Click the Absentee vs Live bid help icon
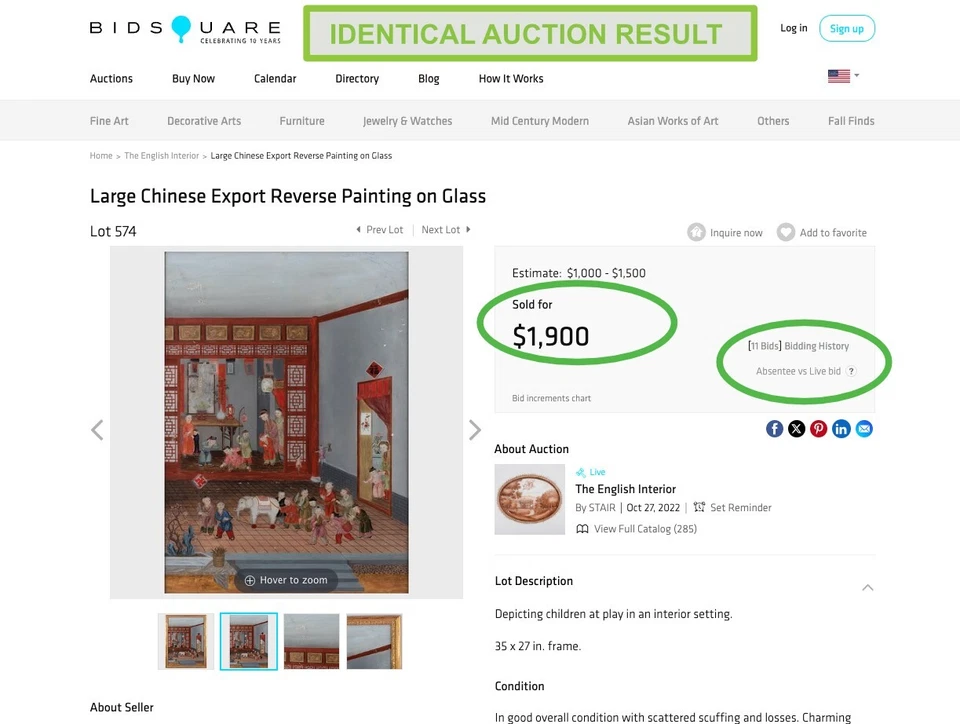 coord(851,371)
